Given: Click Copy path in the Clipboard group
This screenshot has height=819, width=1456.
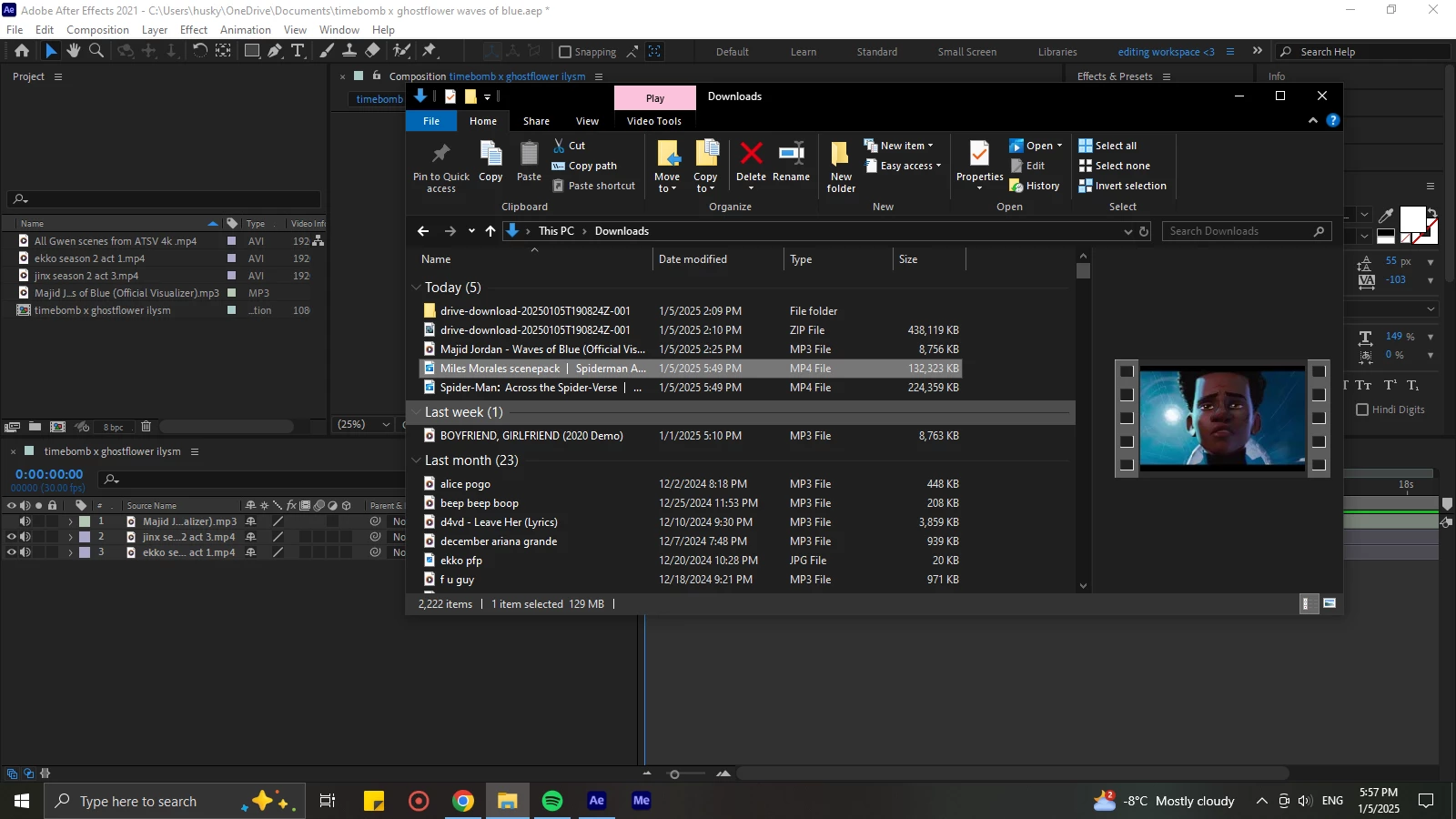Looking at the screenshot, I should pos(584,166).
